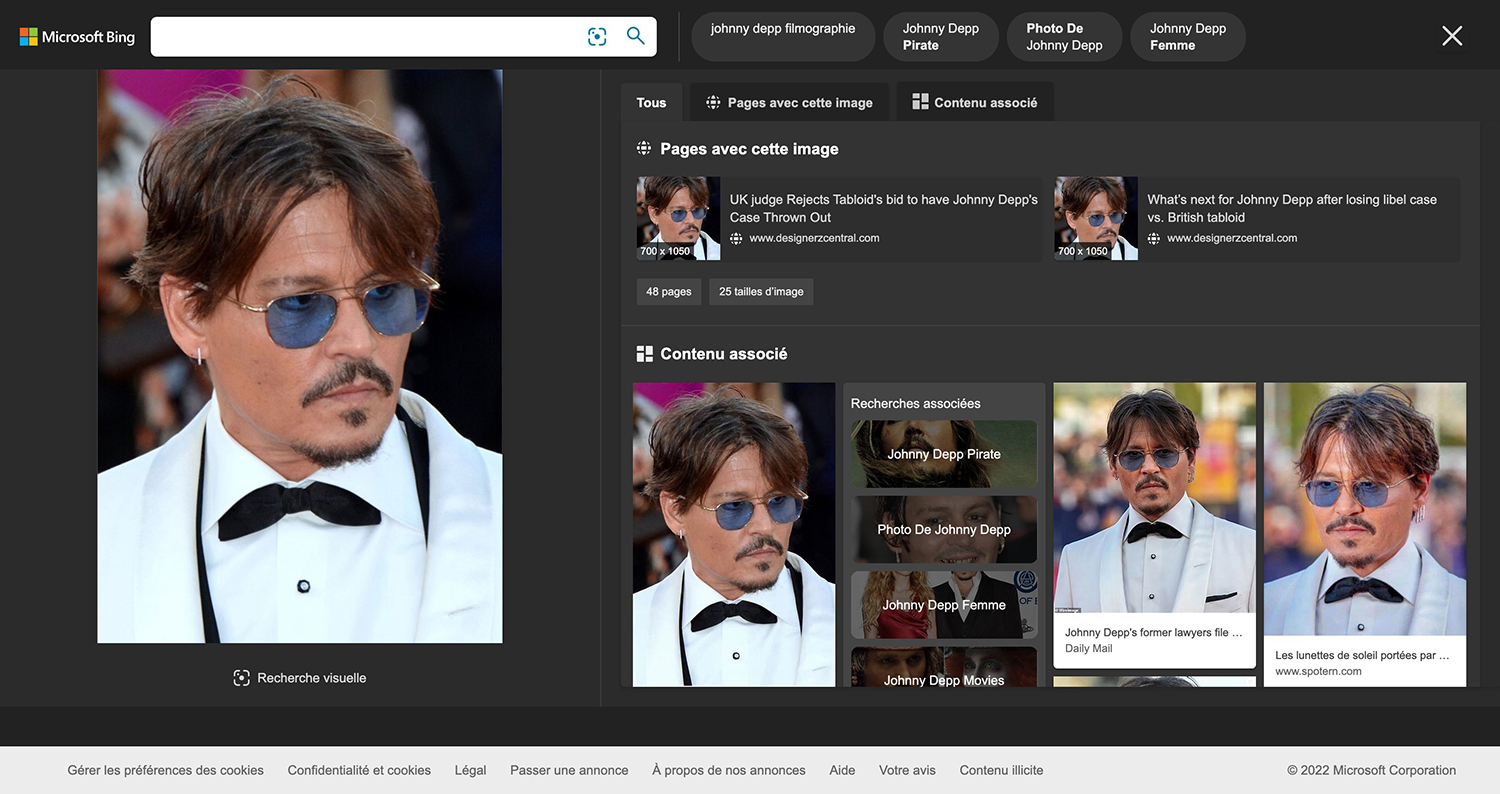Select related search 'Johnny Depp Femme' tile
The width and height of the screenshot is (1500, 794).
click(944, 605)
